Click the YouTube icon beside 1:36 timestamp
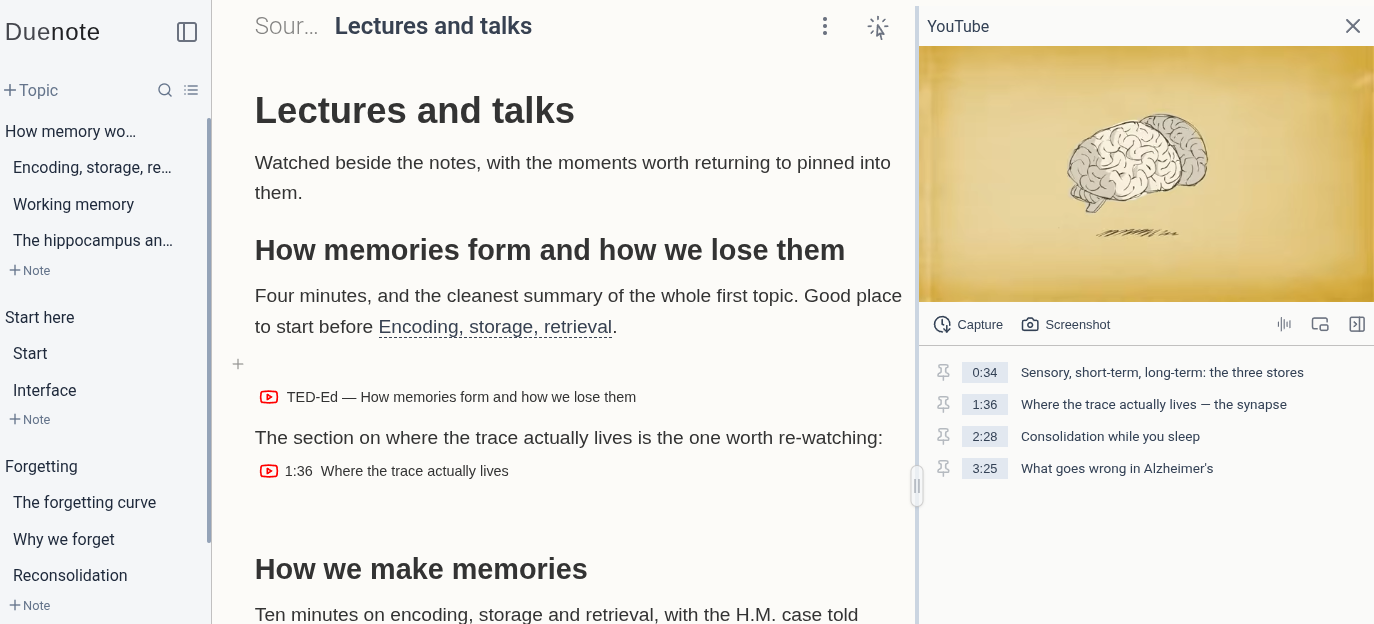This screenshot has width=1374, height=624. click(x=269, y=471)
